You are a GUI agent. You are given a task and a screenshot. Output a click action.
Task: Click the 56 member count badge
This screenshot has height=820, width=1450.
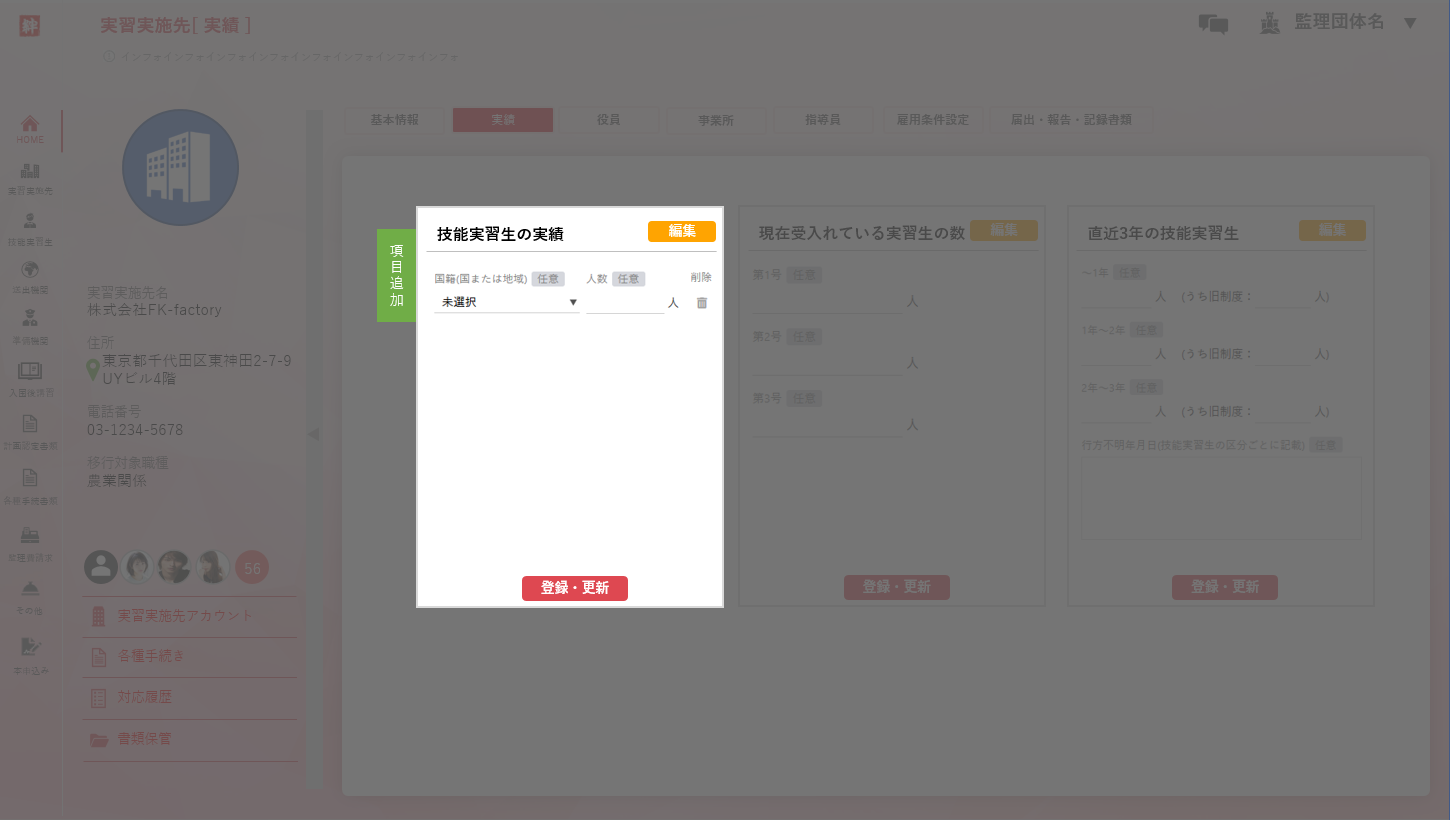252,568
